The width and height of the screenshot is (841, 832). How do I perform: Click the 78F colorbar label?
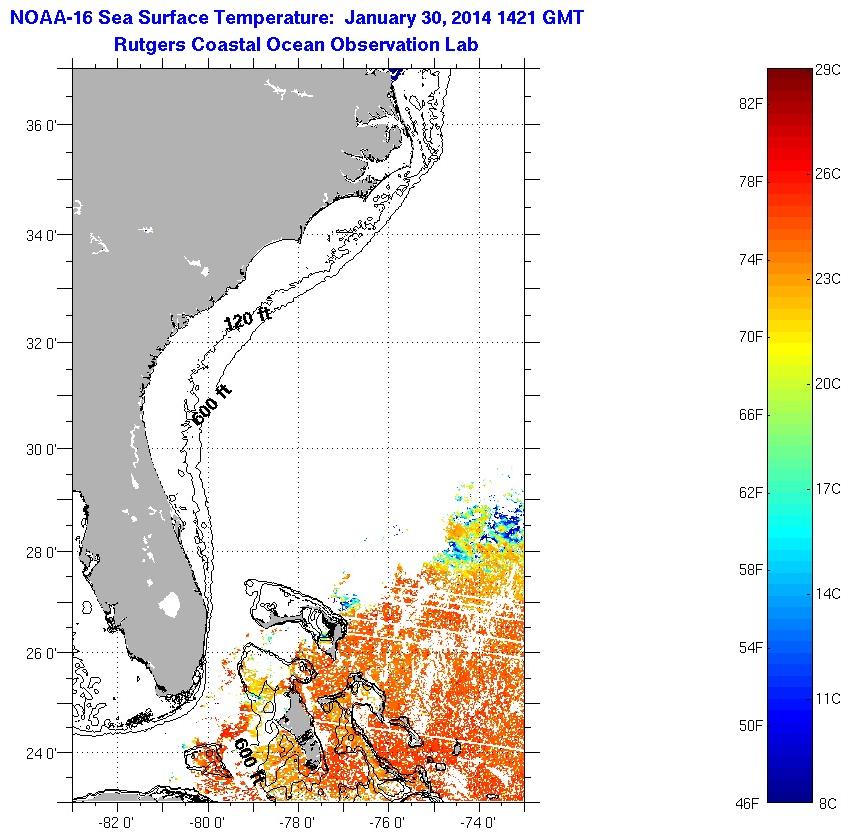coord(750,181)
